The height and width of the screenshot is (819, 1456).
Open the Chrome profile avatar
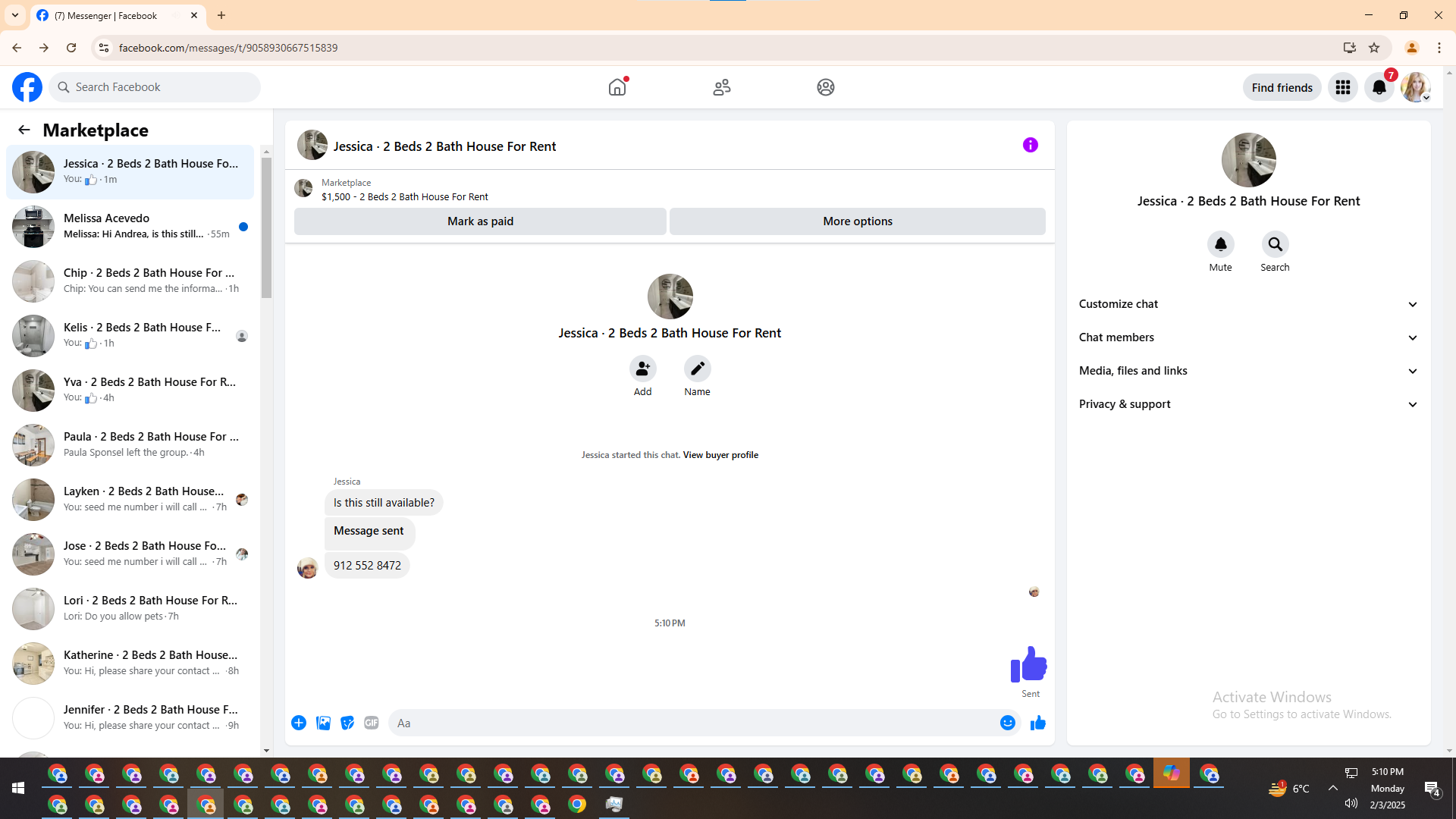(x=1412, y=48)
